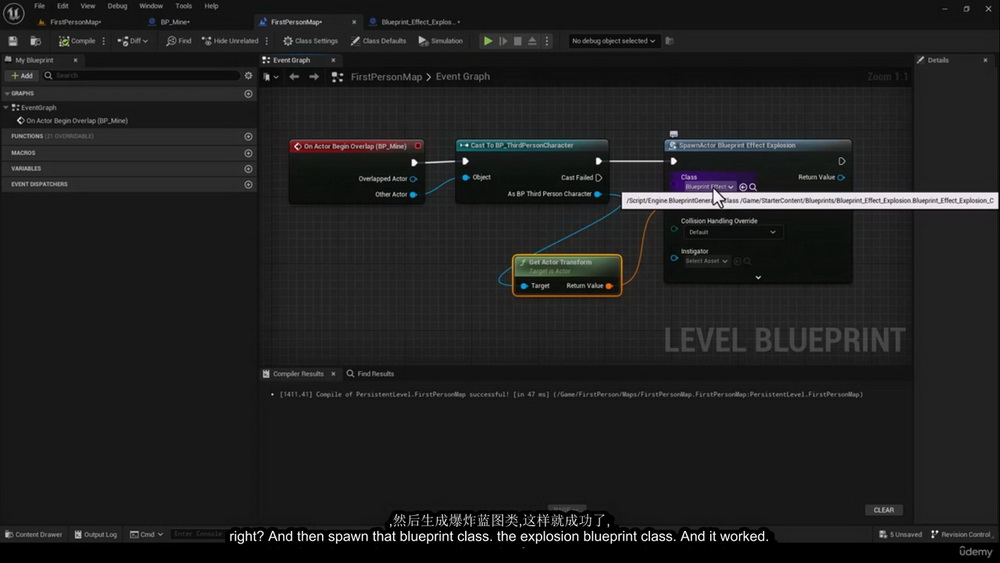
Task: Stop the play session
Action: tap(518, 41)
